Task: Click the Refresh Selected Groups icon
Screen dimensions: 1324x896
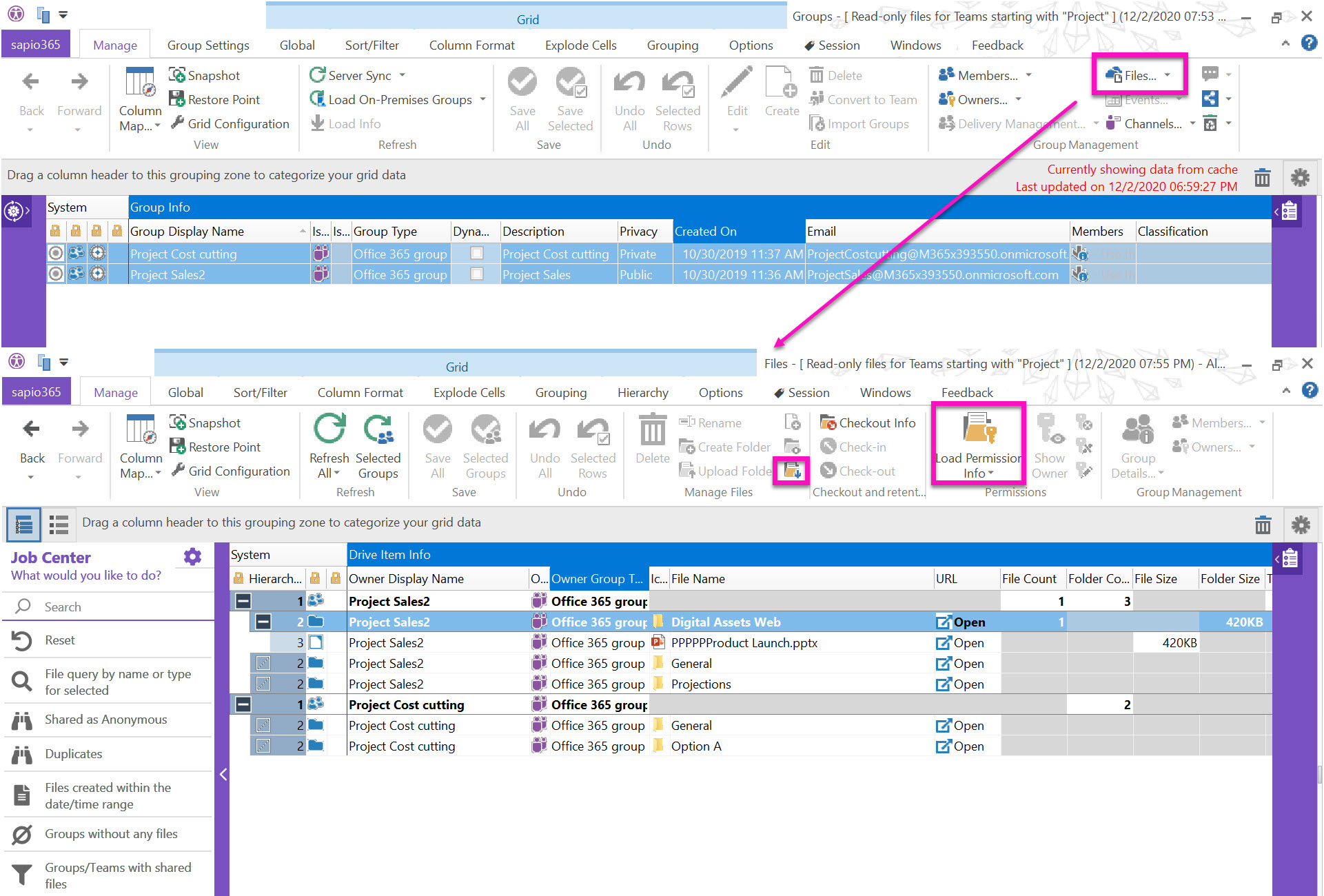Action: click(x=378, y=429)
